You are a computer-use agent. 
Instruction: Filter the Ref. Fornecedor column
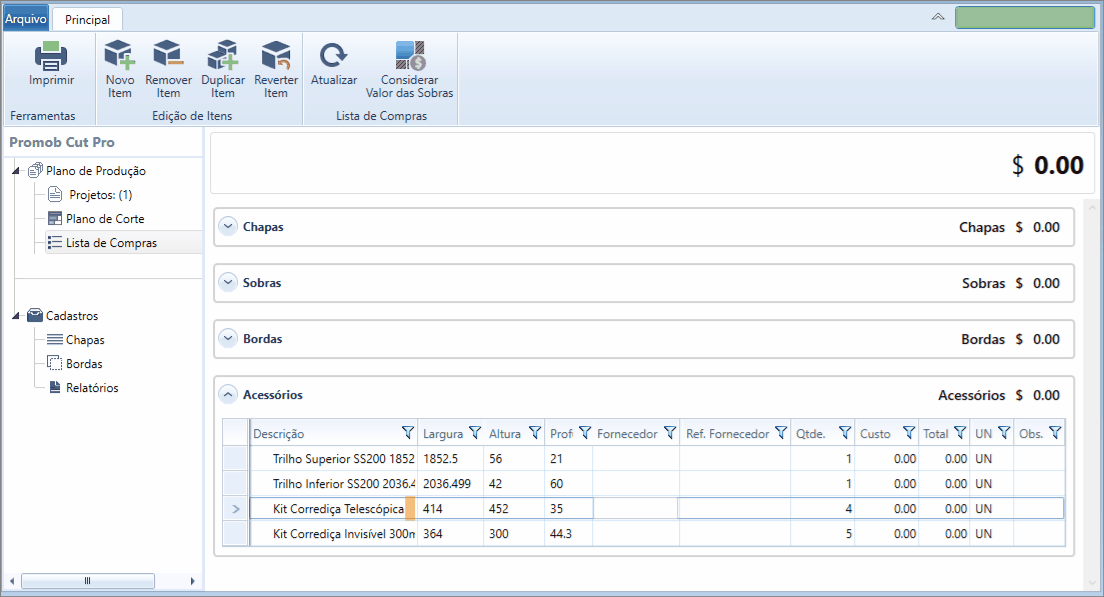coord(781,432)
